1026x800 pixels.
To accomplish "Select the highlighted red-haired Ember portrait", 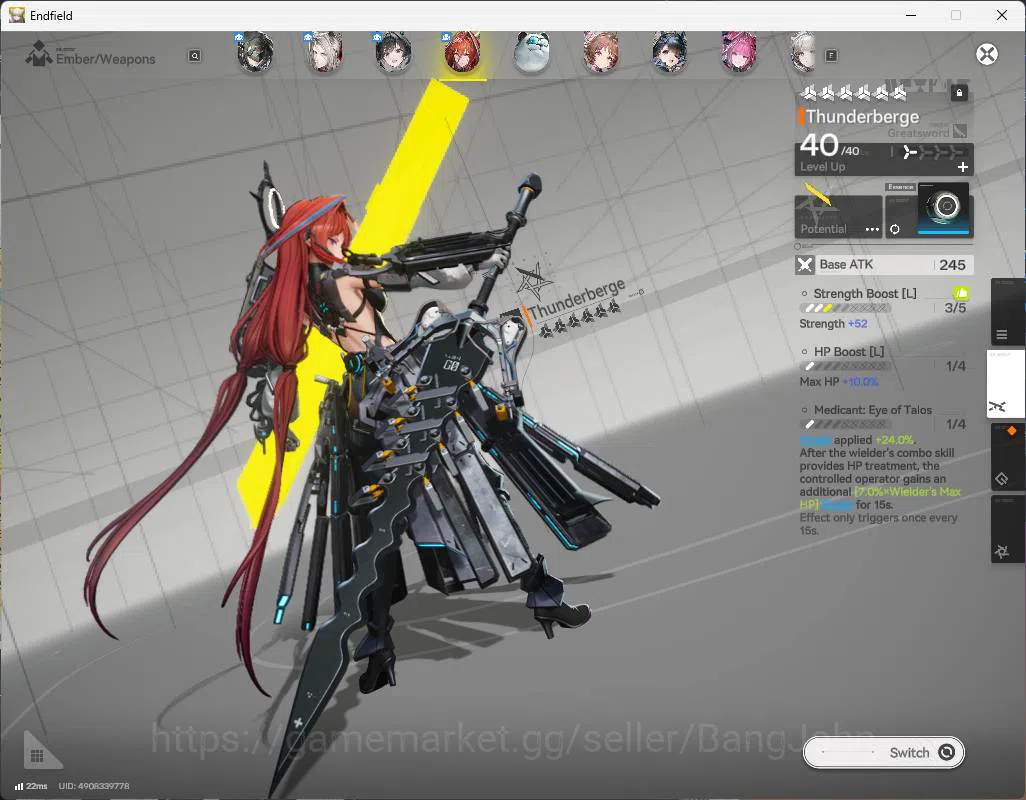I will click(463, 52).
